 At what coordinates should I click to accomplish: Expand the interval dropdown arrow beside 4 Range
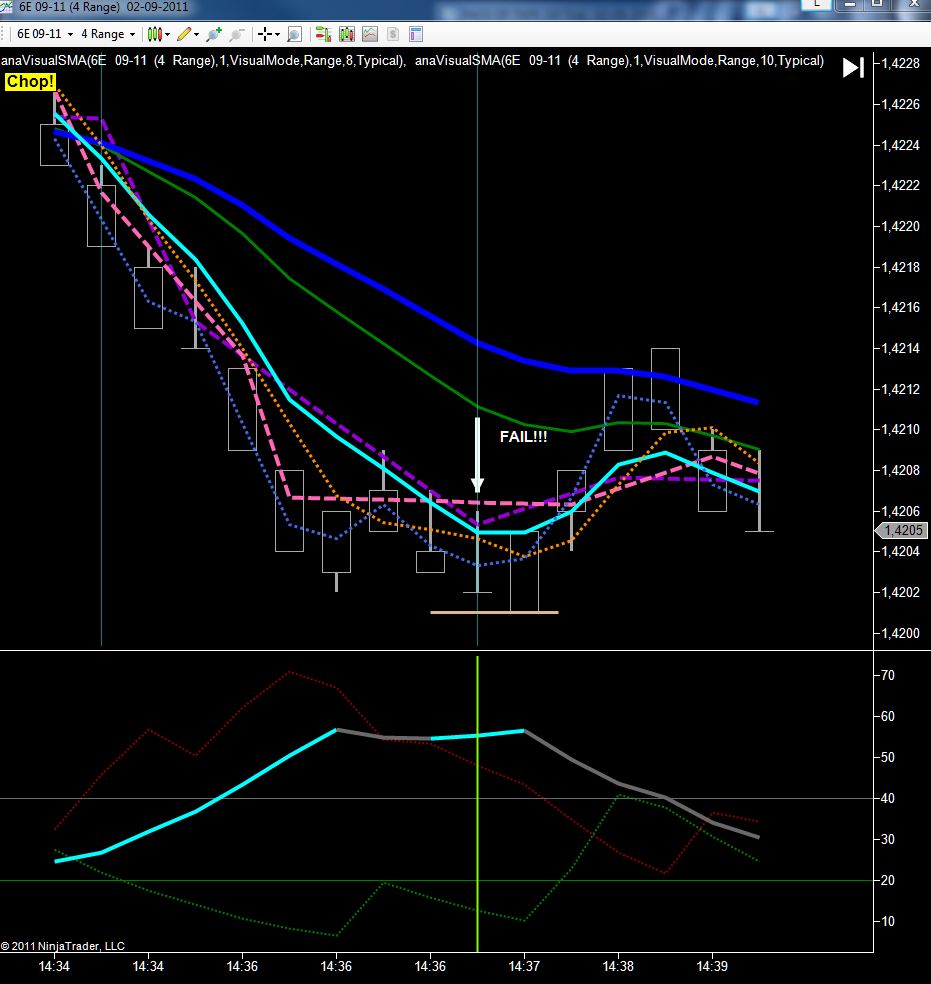pyautogui.click(x=132, y=35)
